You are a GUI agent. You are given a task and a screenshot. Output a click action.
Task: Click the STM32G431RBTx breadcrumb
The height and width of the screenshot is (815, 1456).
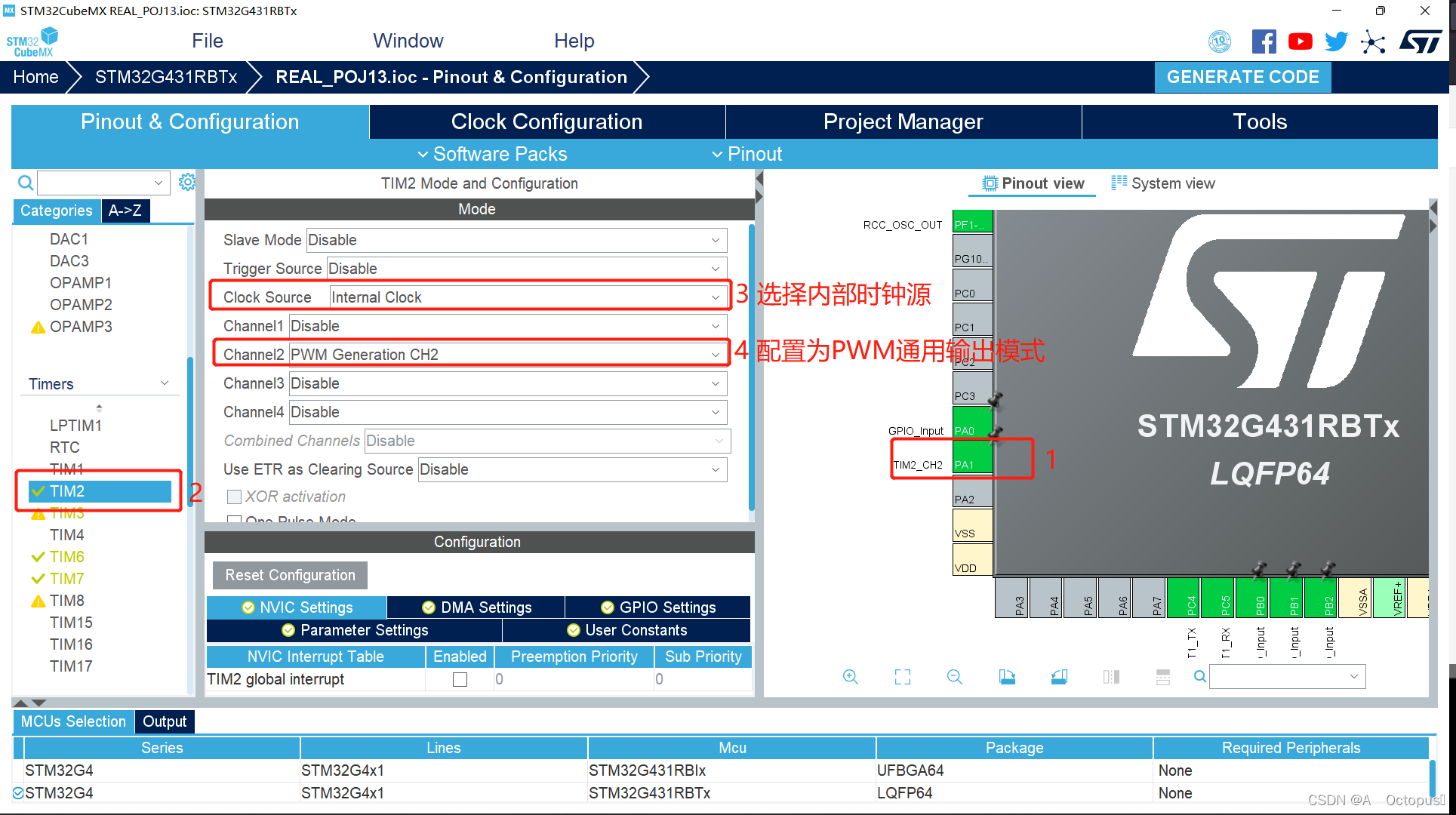(x=166, y=77)
